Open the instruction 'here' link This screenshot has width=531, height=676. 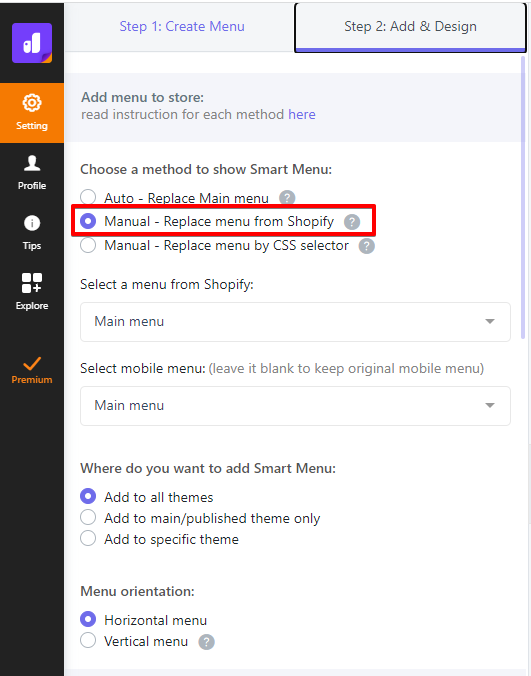[x=302, y=114]
